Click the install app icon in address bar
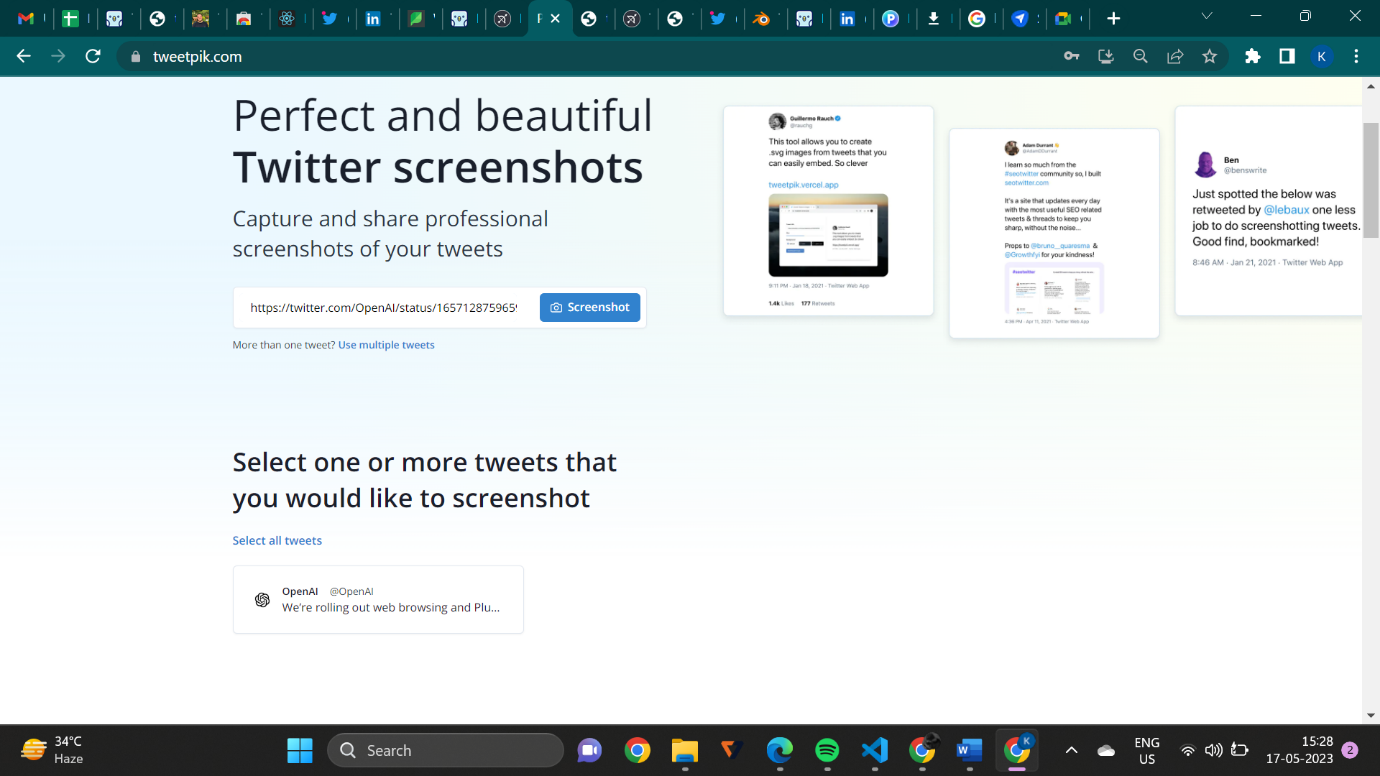The width and height of the screenshot is (1380, 776). point(1106,57)
